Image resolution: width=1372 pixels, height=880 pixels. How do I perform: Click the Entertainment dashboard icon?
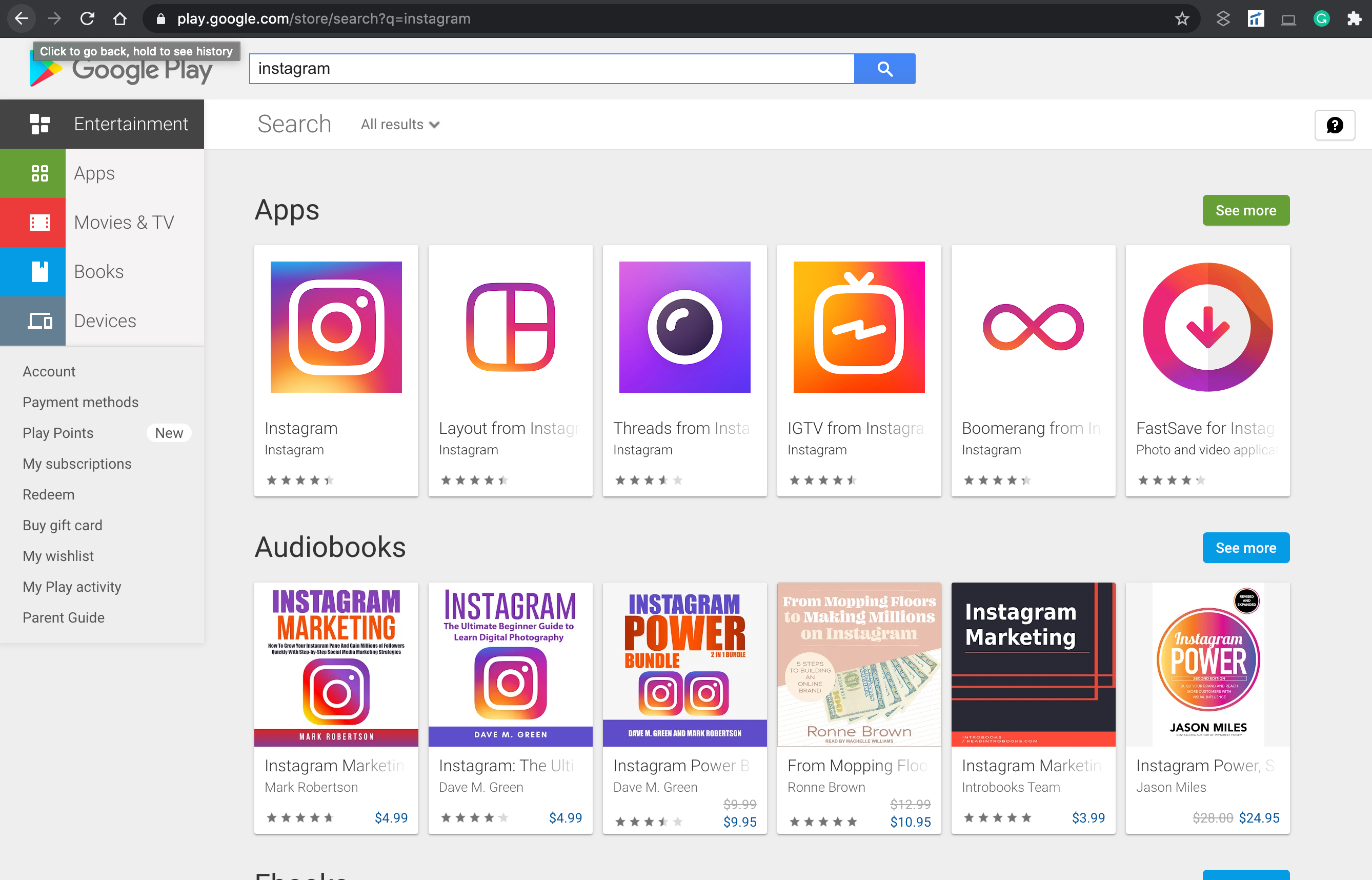click(x=40, y=124)
